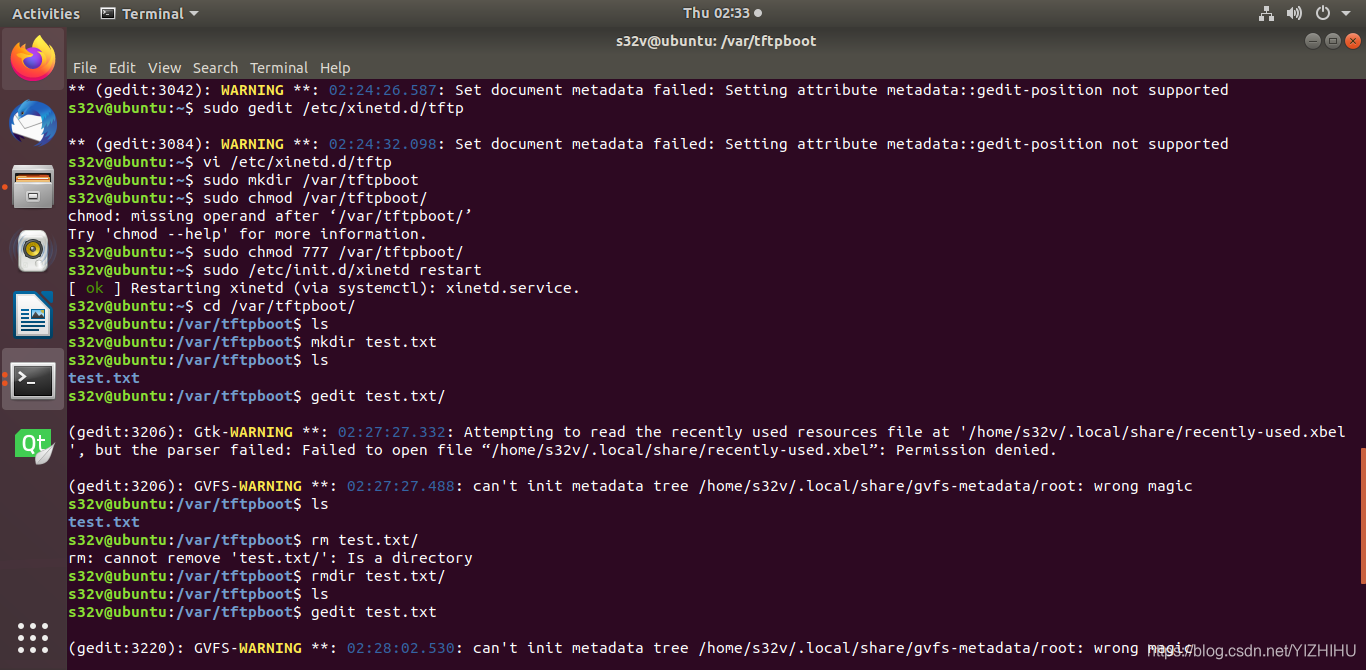Show applications grid at dock bottom
The width and height of the screenshot is (1366, 670).
pos(33,637)
